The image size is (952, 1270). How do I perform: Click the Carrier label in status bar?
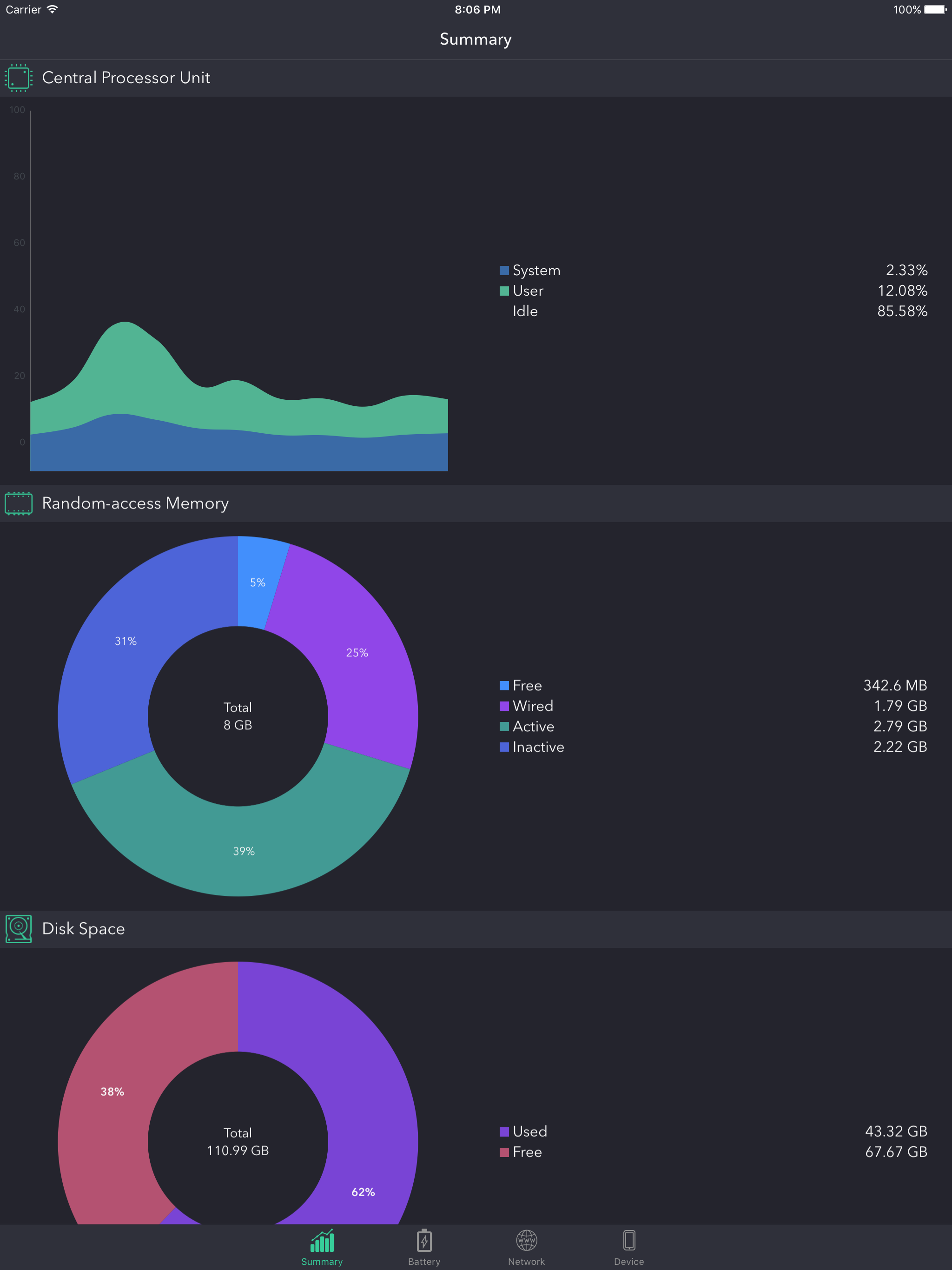click(24, 10)
